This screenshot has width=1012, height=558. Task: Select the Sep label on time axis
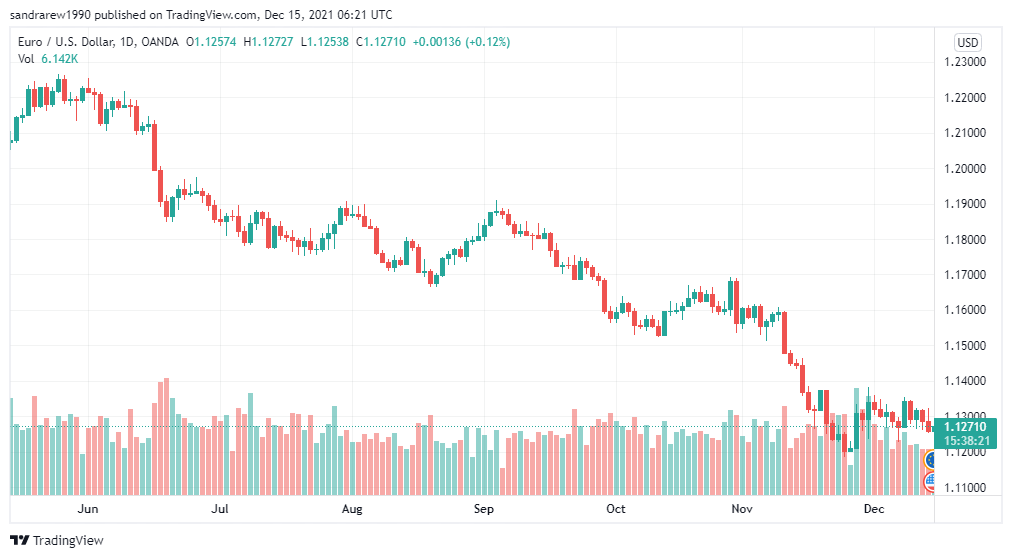[x=484, y=509]
